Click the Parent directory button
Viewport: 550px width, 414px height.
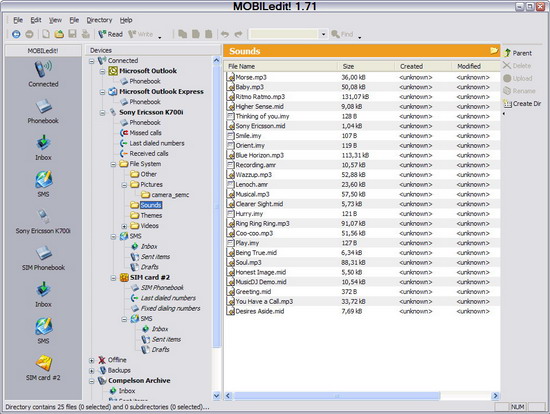518,53
